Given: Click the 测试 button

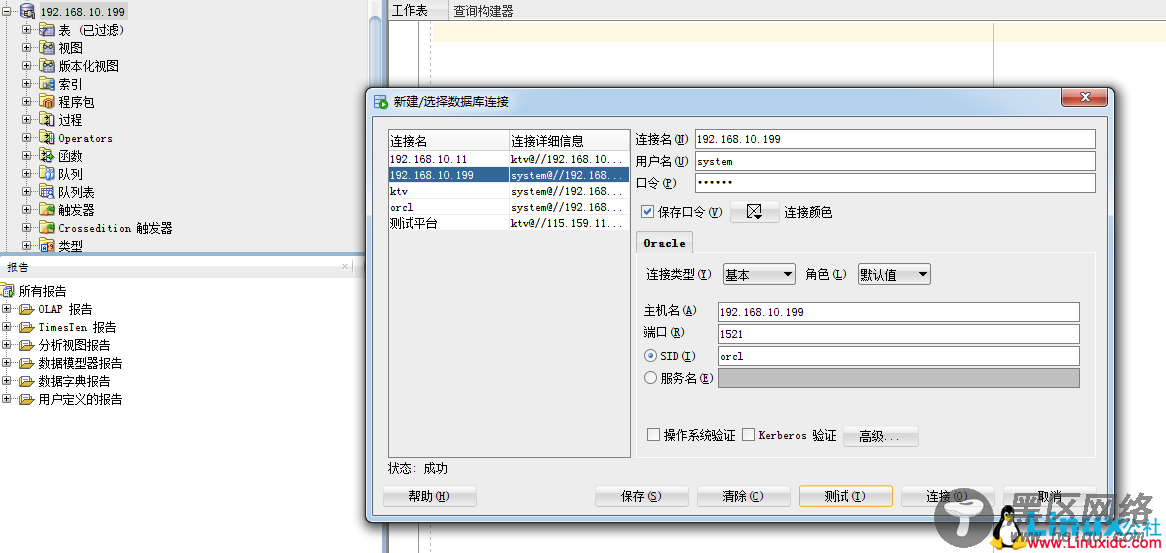Looking at the screenshot, I should pos(845,497).
